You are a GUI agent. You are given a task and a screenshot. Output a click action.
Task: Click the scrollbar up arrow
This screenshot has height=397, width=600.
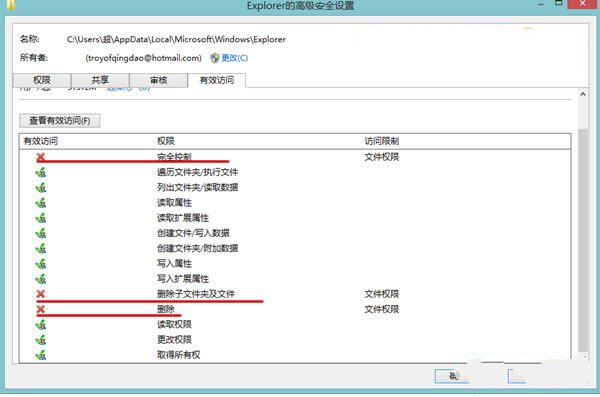click(582, 94)
